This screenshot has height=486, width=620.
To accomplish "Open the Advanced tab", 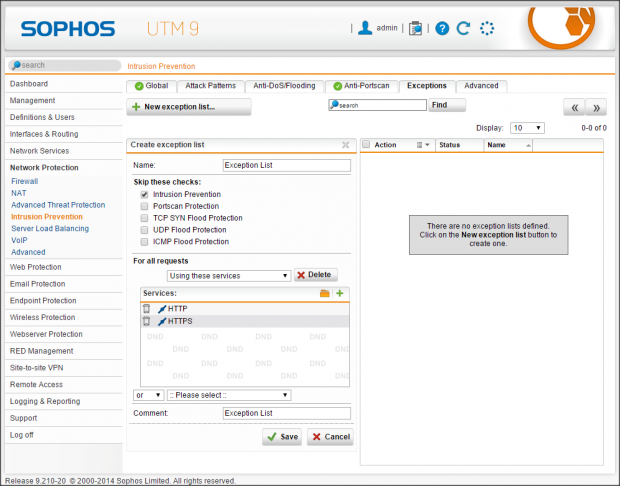I will pyautogui.click(x=481, y=86).
